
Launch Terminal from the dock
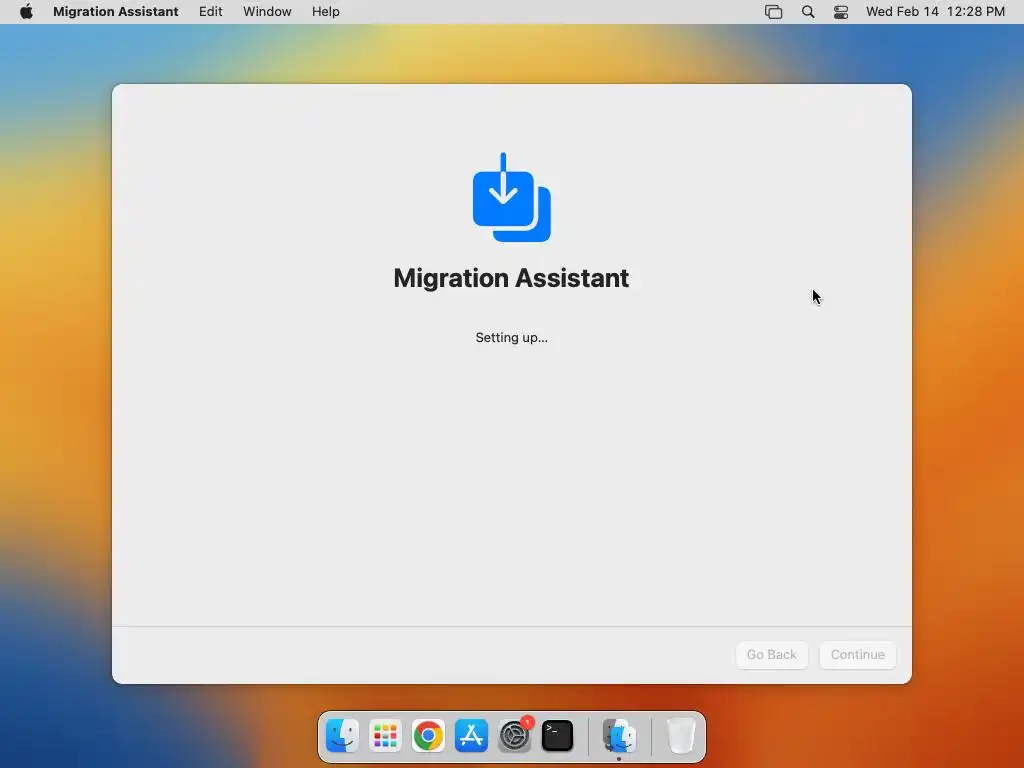point(557,736)
